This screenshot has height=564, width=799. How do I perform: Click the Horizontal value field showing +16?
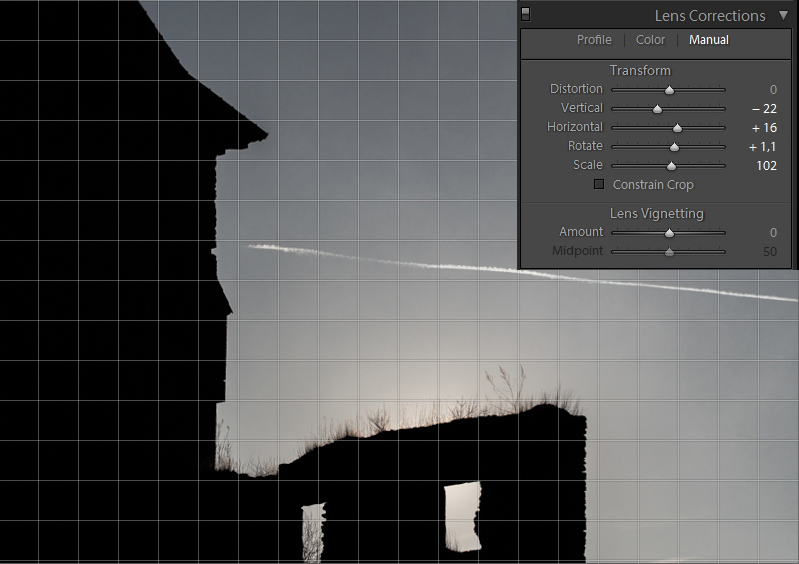764,128
